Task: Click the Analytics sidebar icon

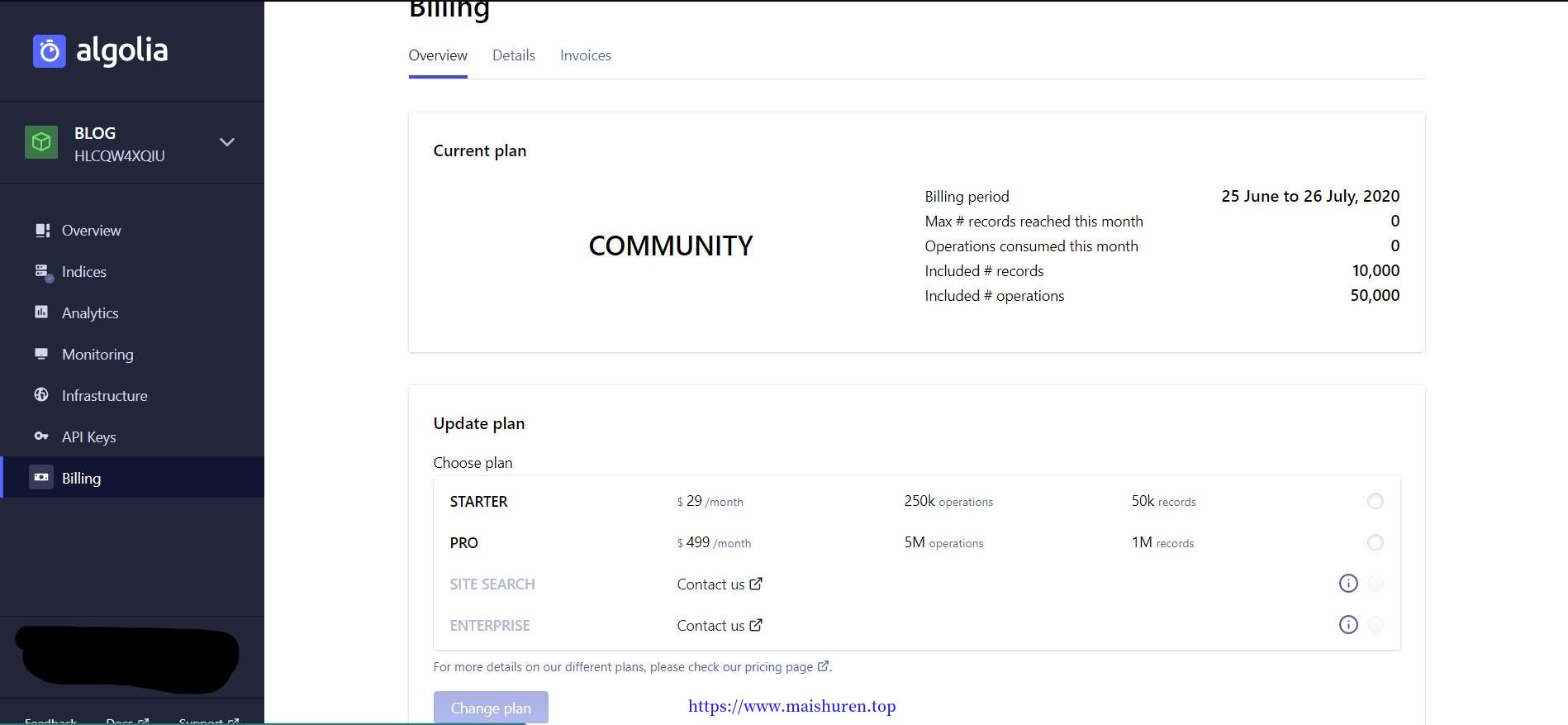Action: pyautogui.click(x=41, y=312)
